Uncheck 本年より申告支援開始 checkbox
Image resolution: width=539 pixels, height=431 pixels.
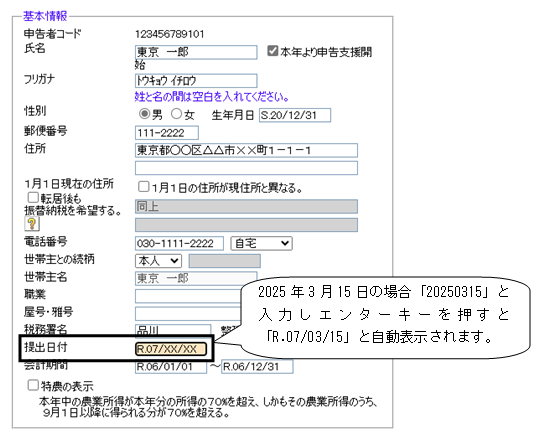pyautogui.click(x=272, y=51)
